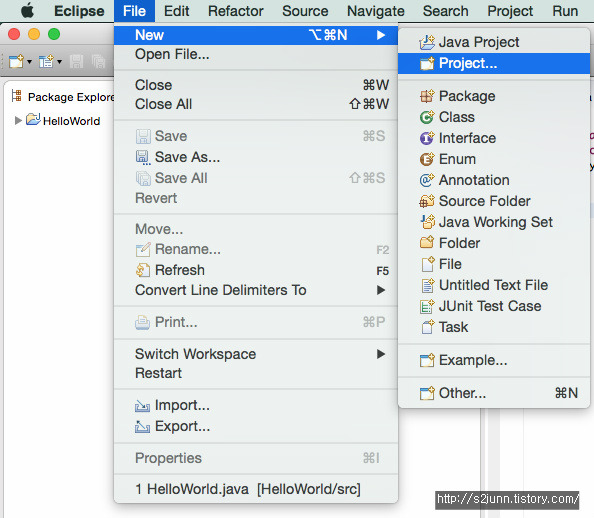Image resolution: width=594 pixels, height=518 pixels.
Task: Click the Untitled Text File icon
Action: (x=427, y=285)
